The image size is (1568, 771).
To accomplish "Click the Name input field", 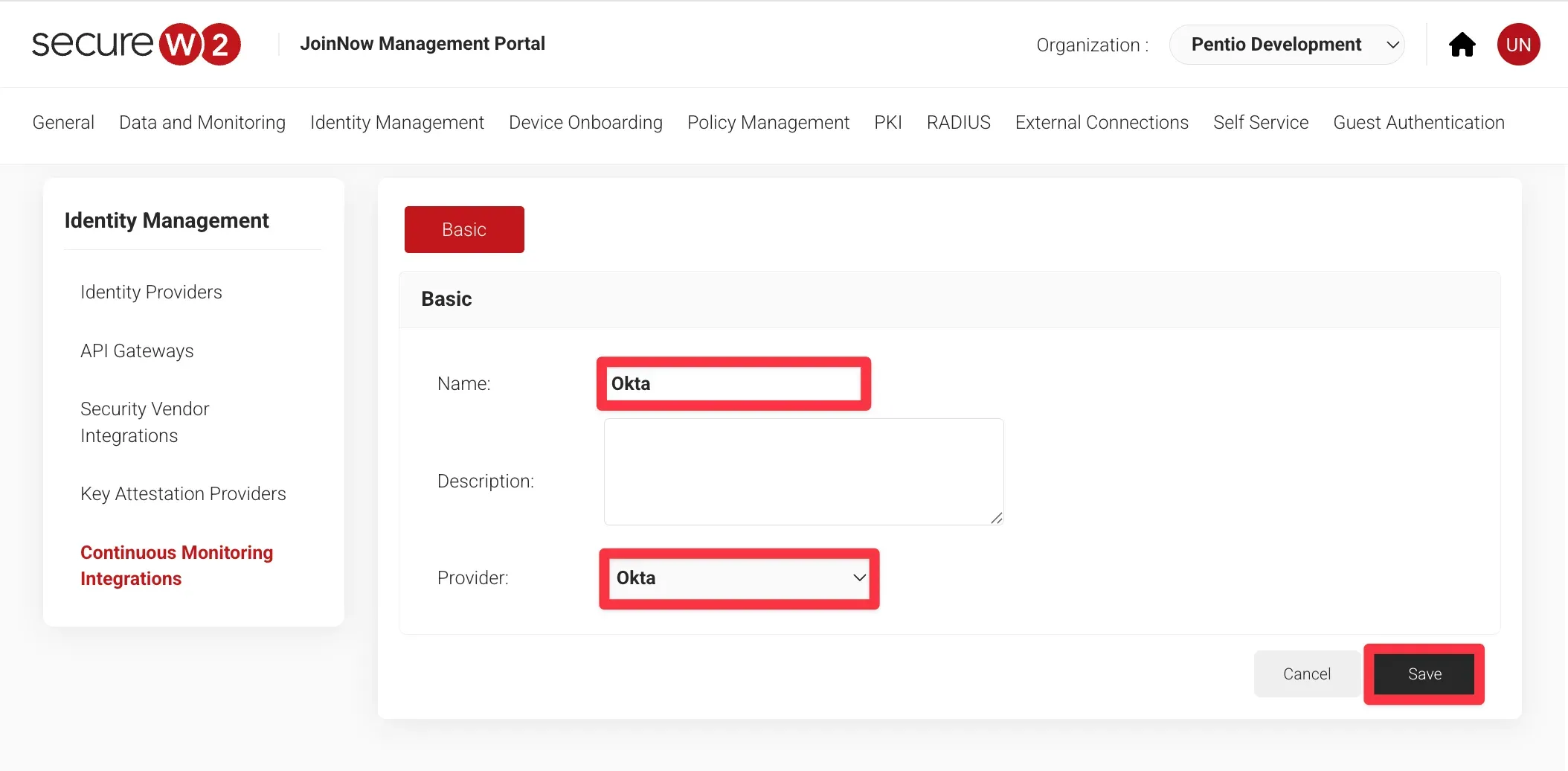I will pyautogui.click(x=733, y=384).
